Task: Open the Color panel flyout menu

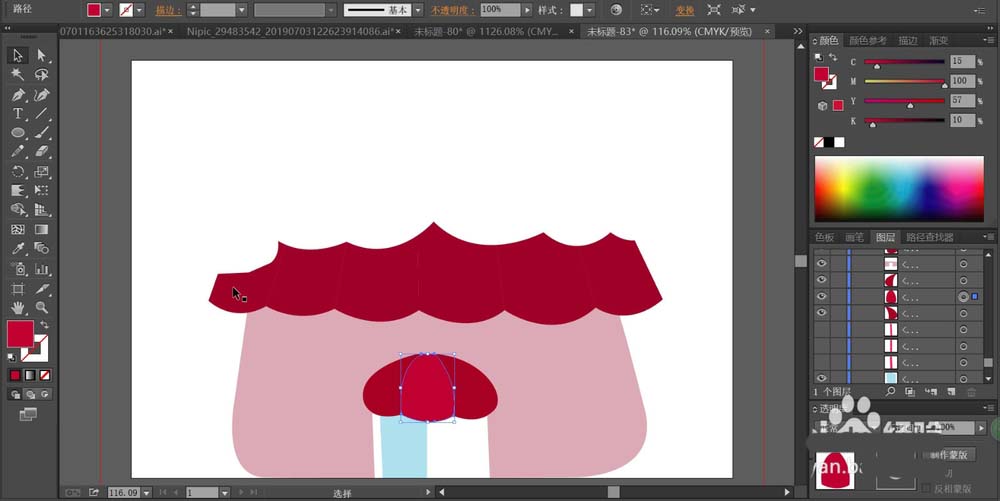Action: tap(988, 40)
